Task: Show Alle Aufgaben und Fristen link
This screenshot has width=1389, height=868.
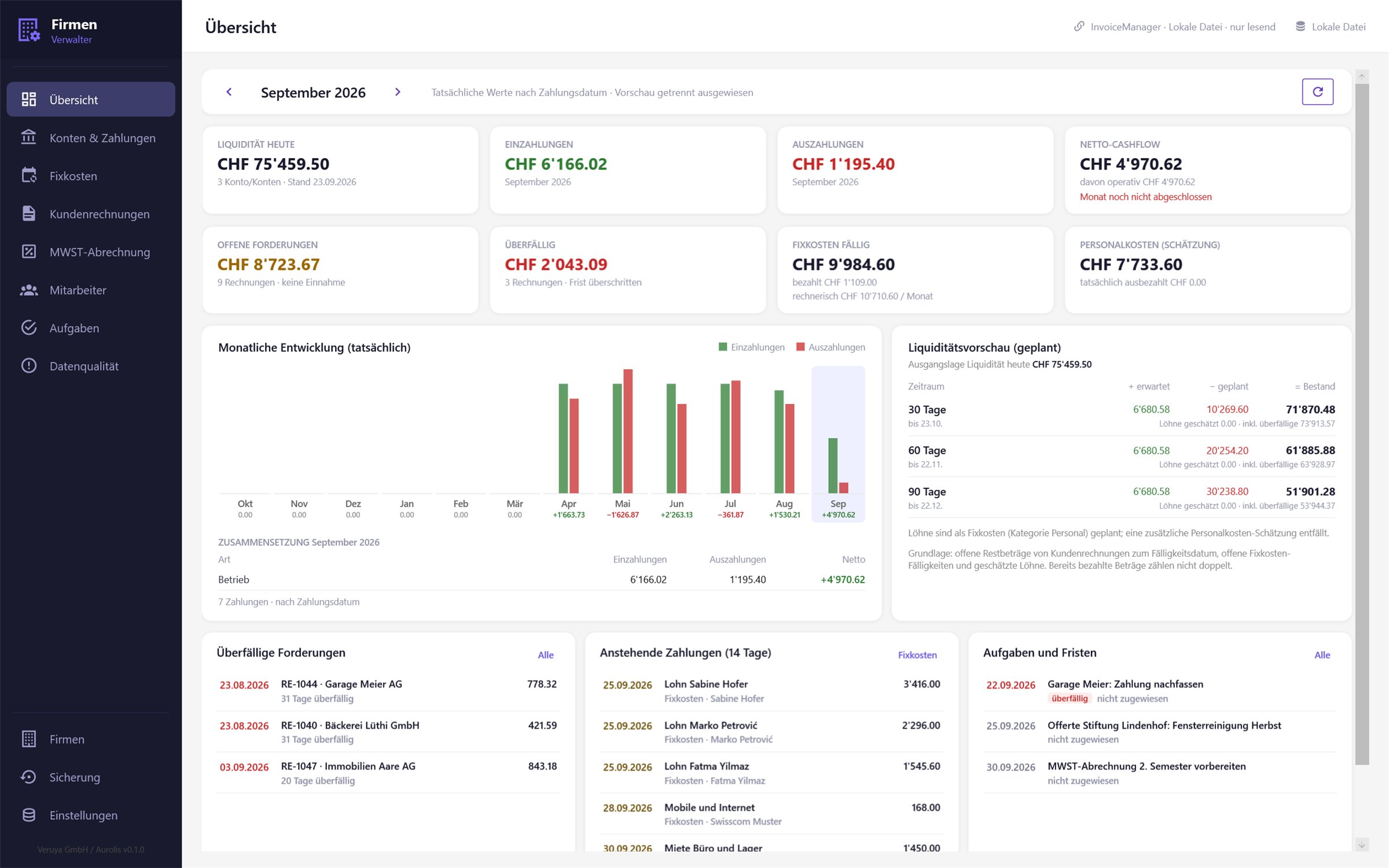Action: 1322,655
